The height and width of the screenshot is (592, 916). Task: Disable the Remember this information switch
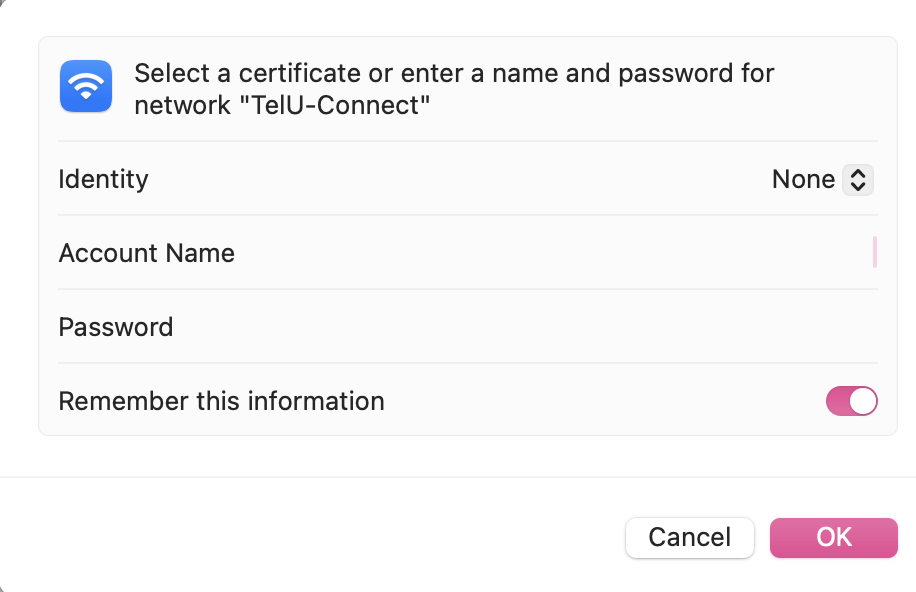pos(851,401)
